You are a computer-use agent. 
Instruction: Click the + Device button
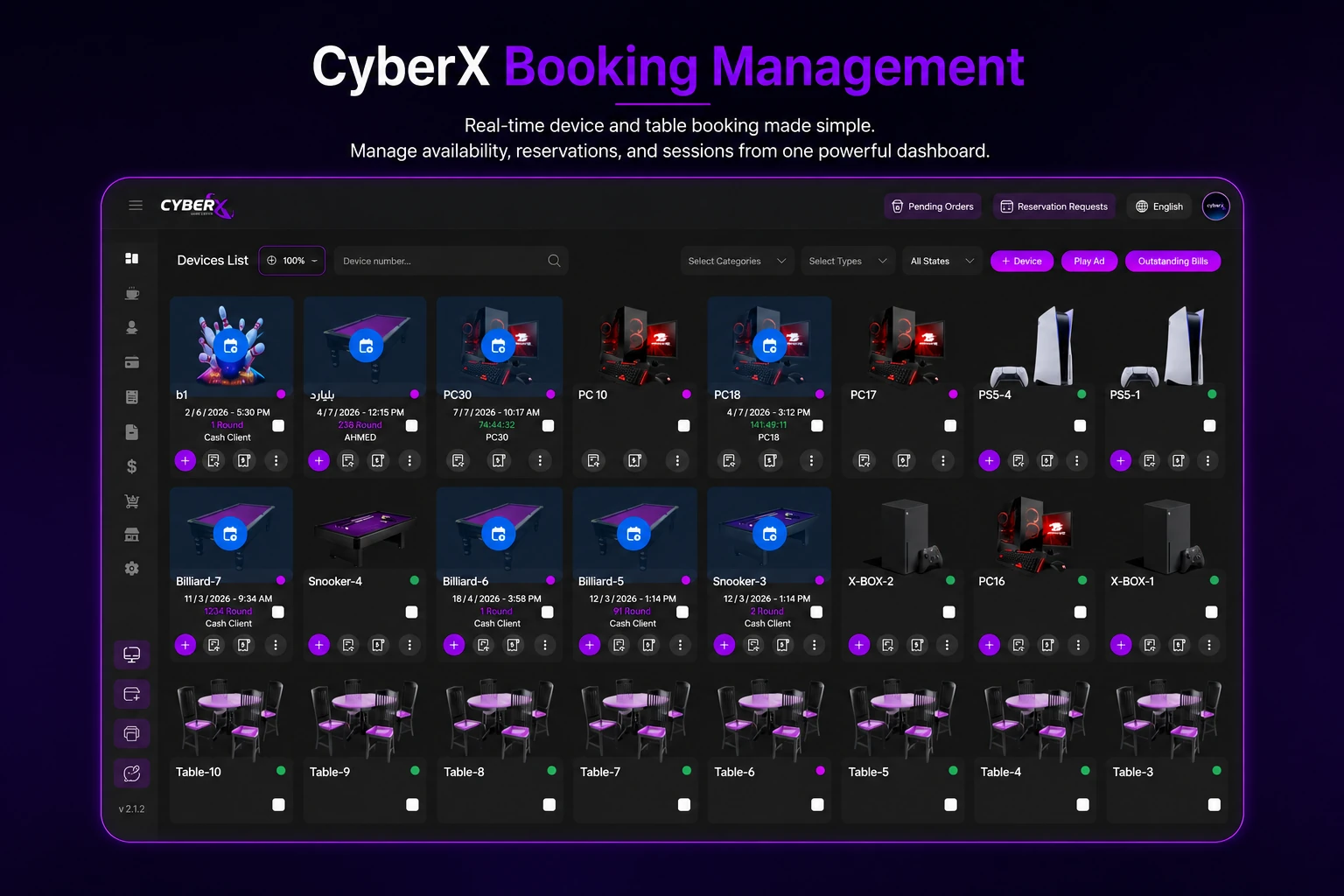click(x=1022, y=261)
